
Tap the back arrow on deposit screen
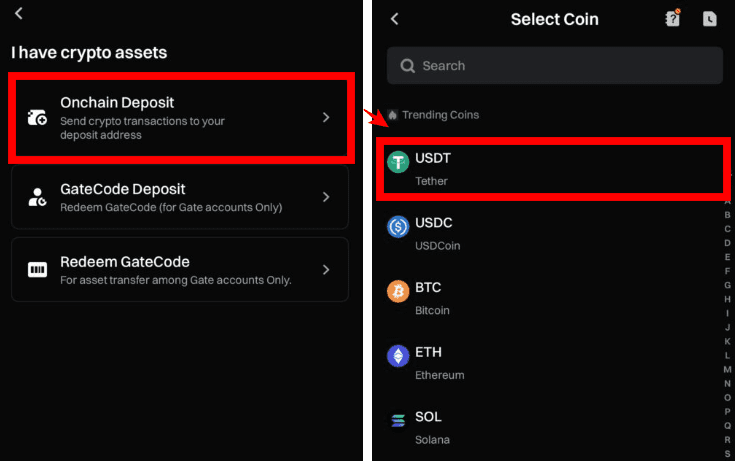[19, 13]
